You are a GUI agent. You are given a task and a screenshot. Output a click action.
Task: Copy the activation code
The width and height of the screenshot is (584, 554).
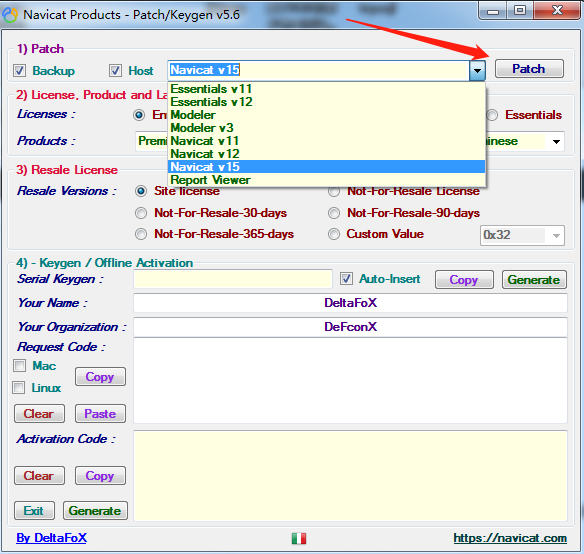(100, 476)
